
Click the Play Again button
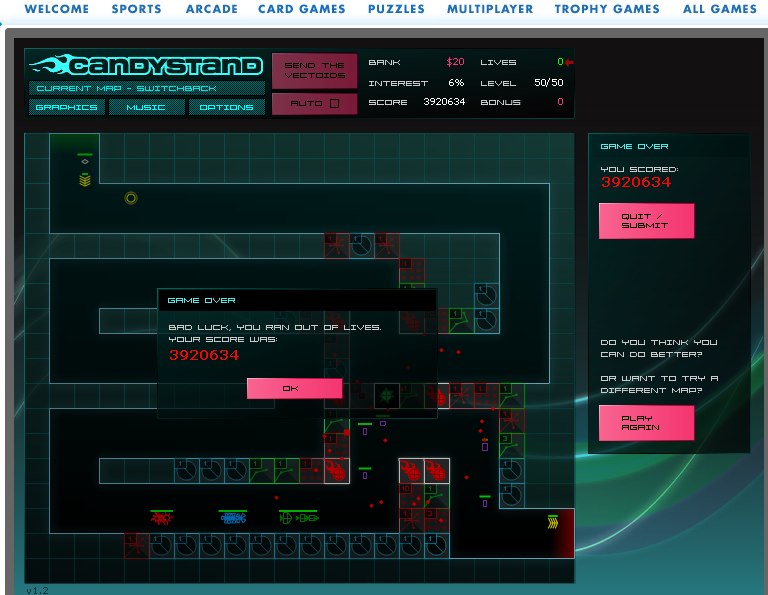[x=646, y=423]
